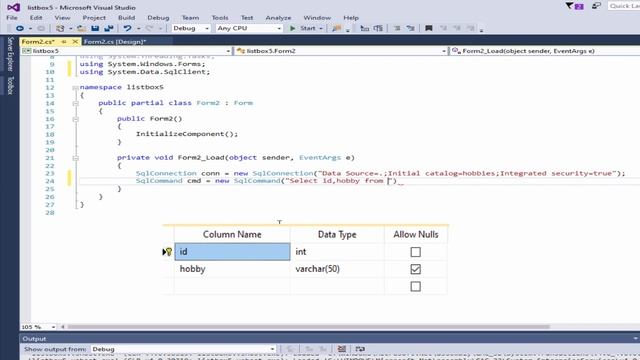Uncomment the selected lines icon

tap(411, 28)
